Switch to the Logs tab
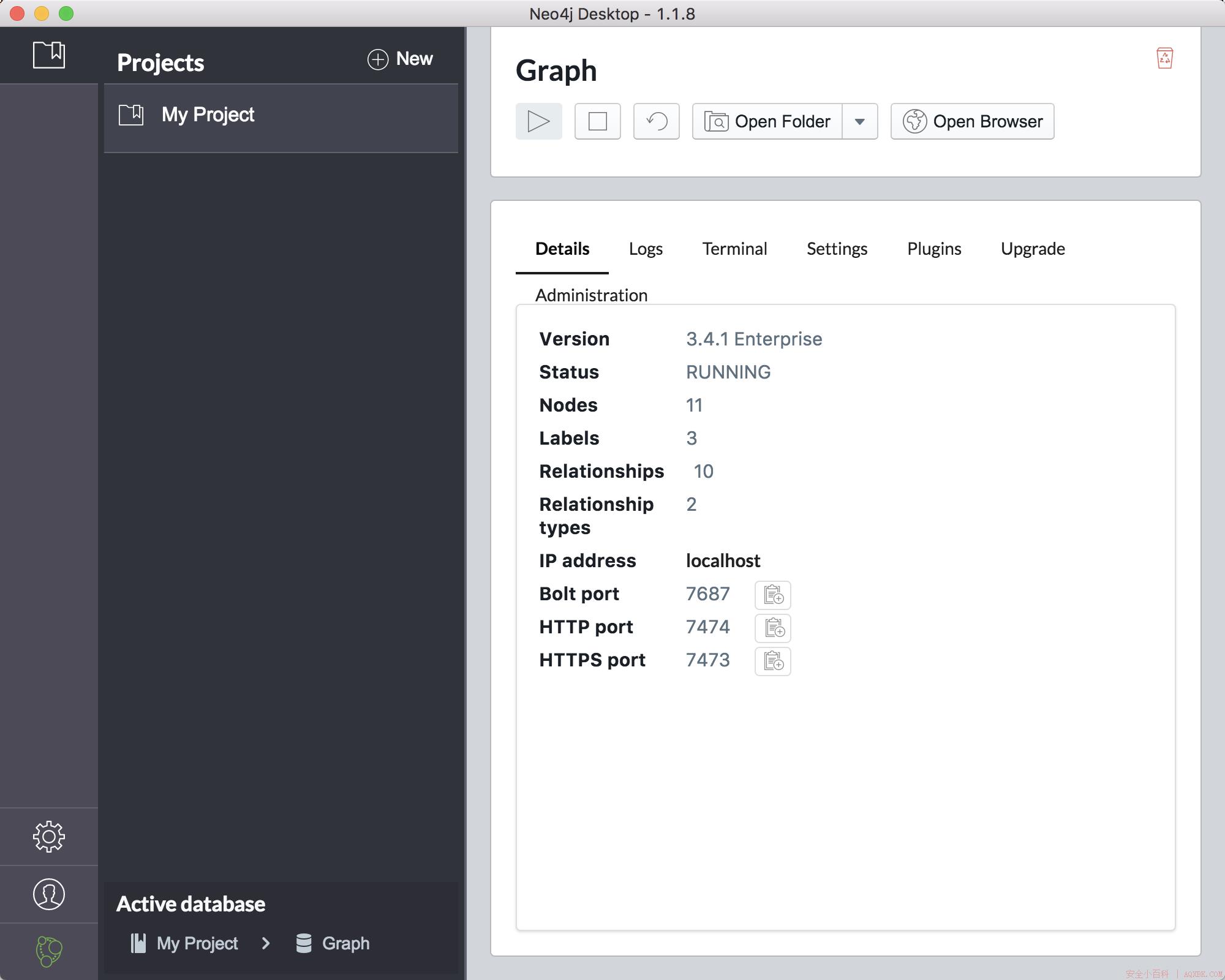 646,249
